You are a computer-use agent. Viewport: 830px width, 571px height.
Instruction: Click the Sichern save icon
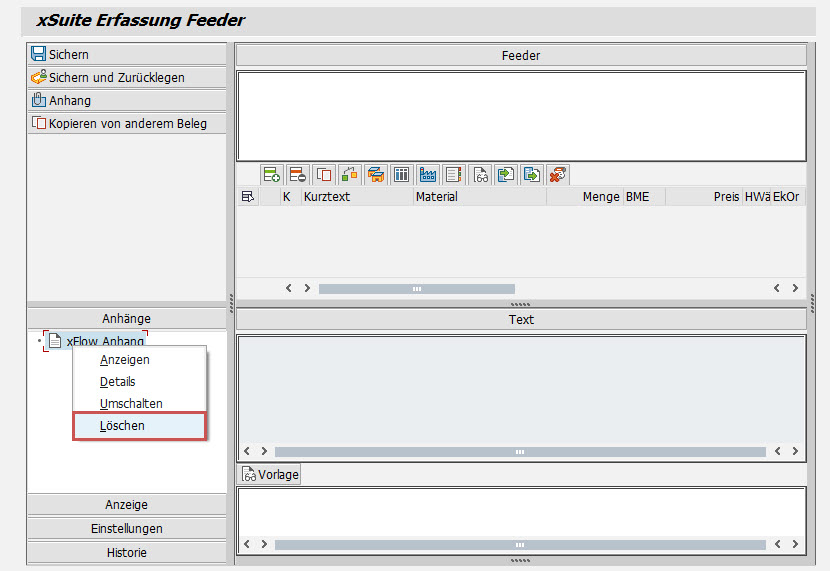(38, 54)
